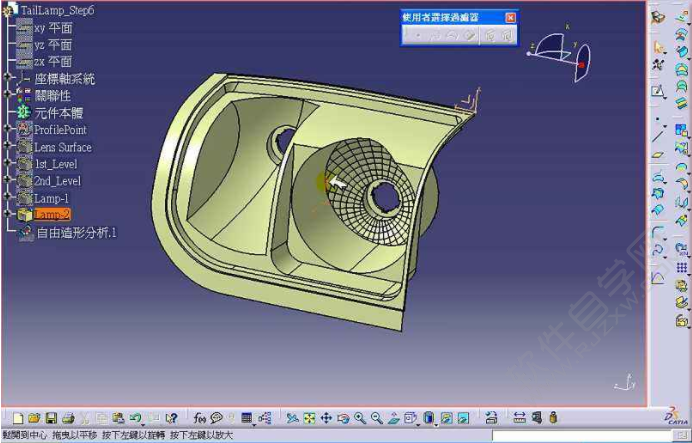Screen dimensions: 692x443
Task: Open Measure Between tool
Action: [x=519, y=418]
